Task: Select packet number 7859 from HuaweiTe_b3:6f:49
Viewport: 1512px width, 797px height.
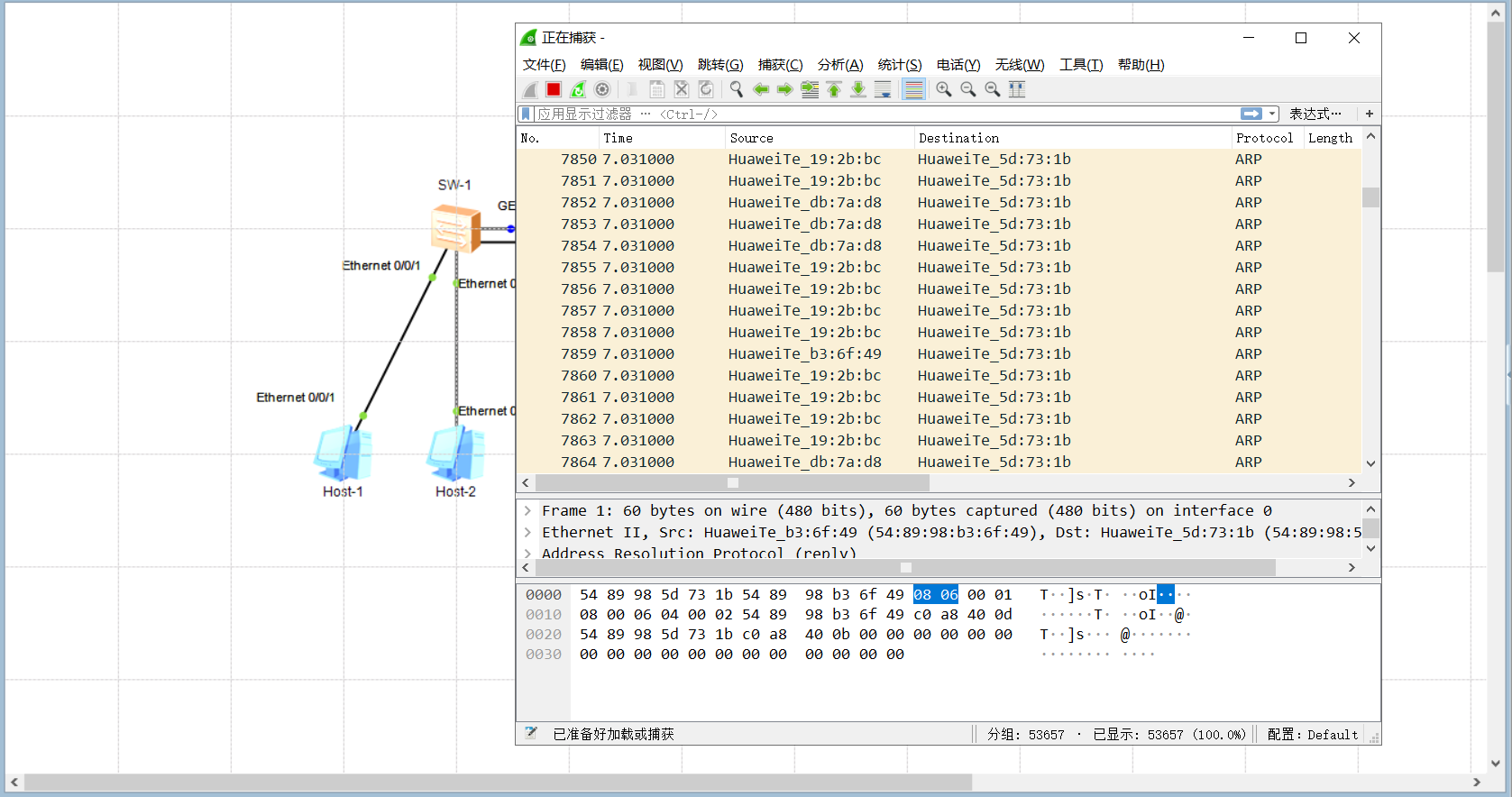Action: pyautogui.click(x=939, y=354)
